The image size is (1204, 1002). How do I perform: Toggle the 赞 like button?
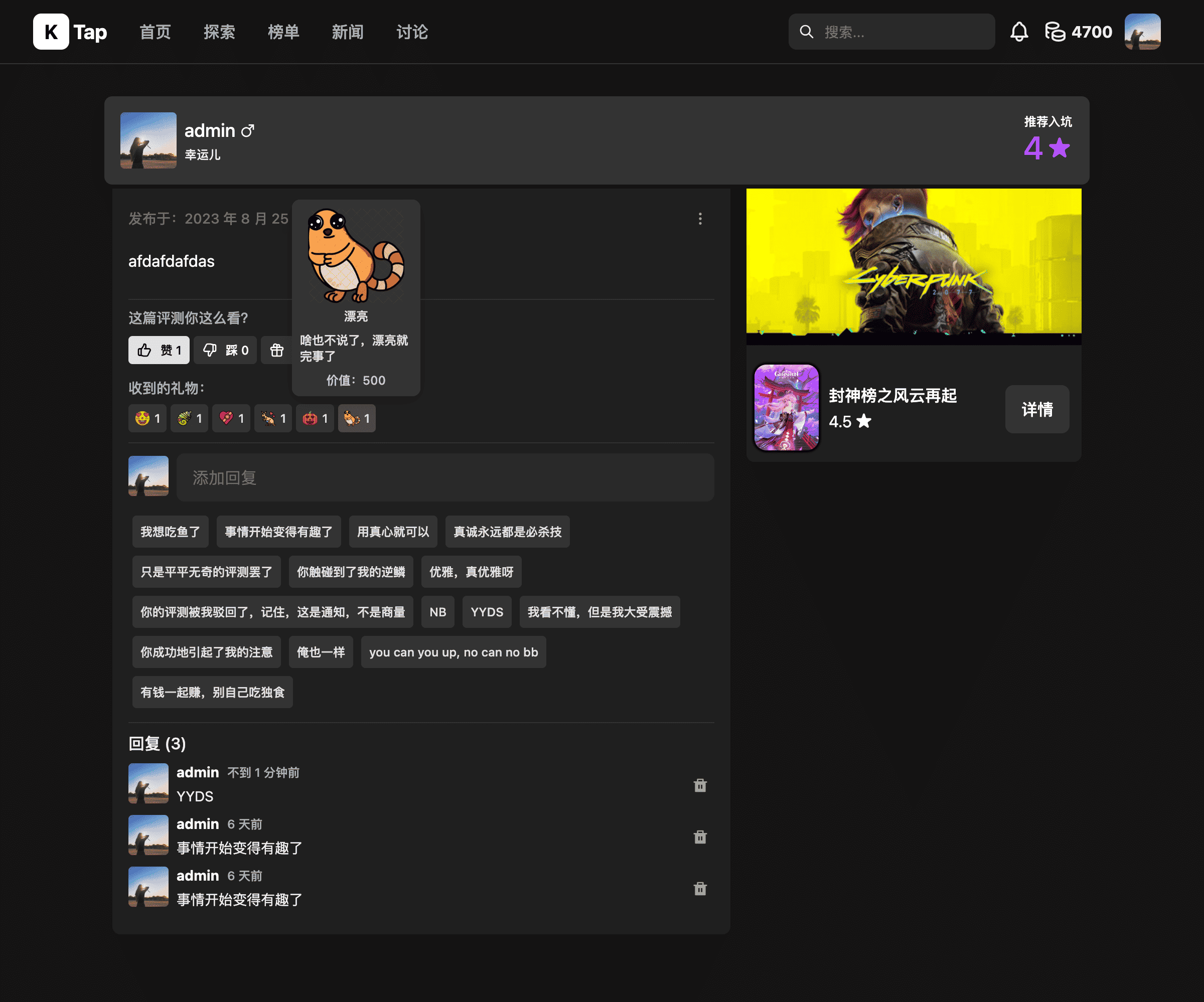[x=159, y=350]
